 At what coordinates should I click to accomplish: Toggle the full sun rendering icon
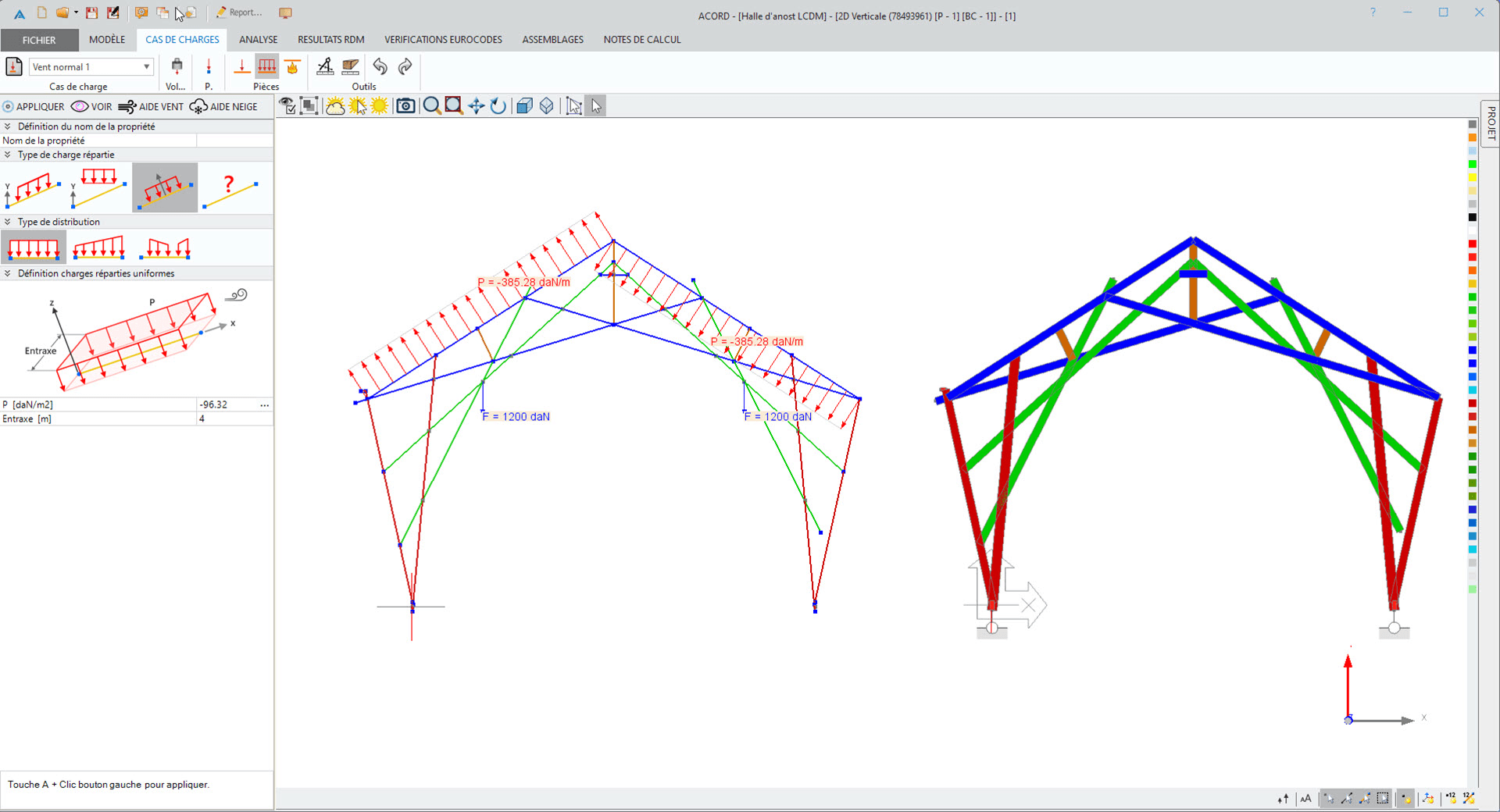pos(380,106)
